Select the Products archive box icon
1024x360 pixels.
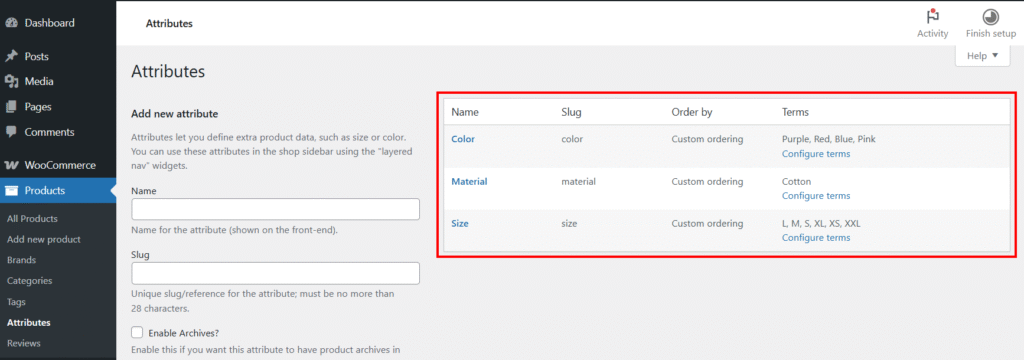point(11,191)
